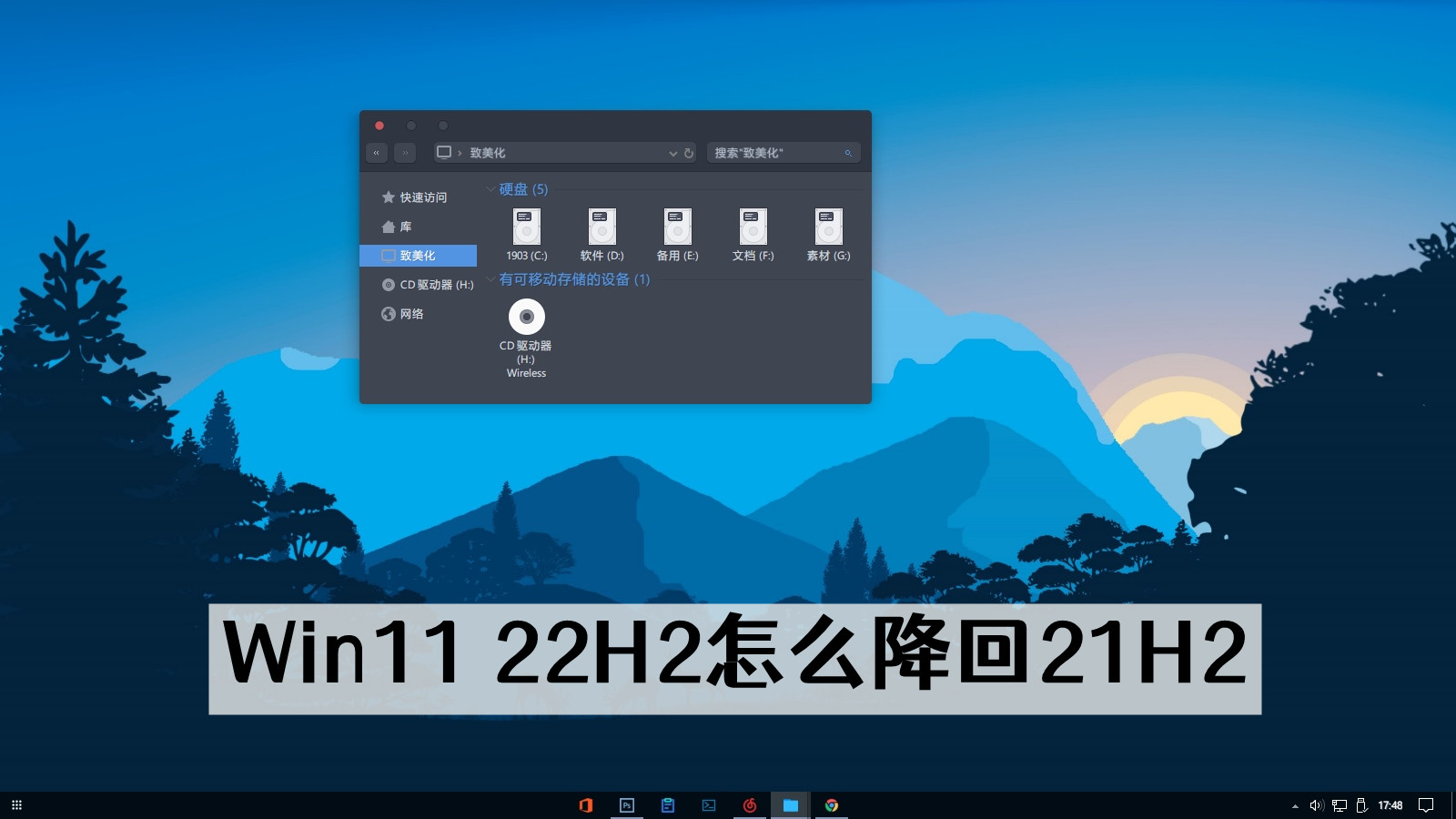
Task: Open the Wireless CD 驱动器 (H:)
Action: (526, 317)
